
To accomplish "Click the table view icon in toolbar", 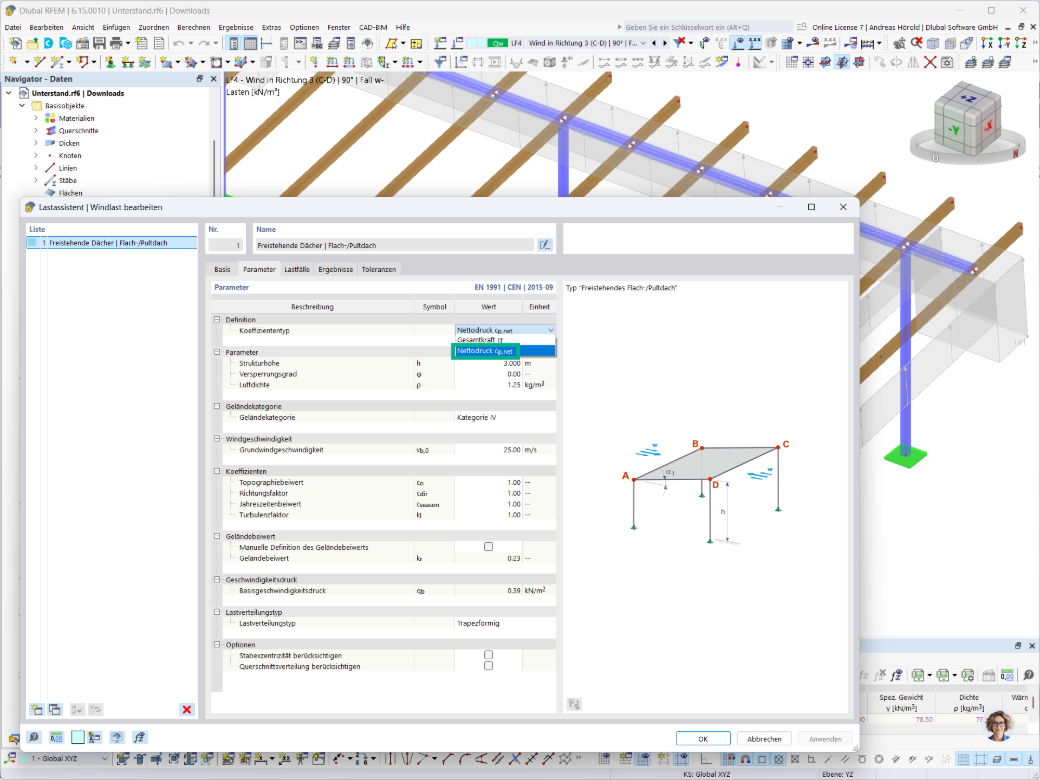I will point(250,43).
